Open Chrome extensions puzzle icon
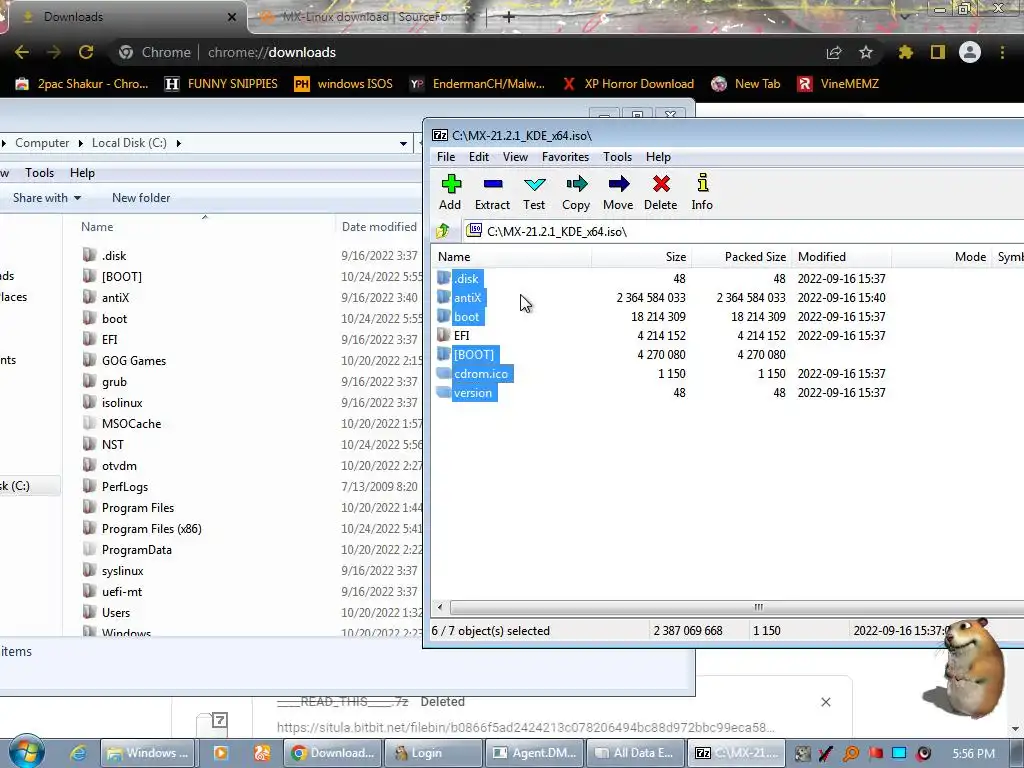1024x768 pixels. (905, 52)
